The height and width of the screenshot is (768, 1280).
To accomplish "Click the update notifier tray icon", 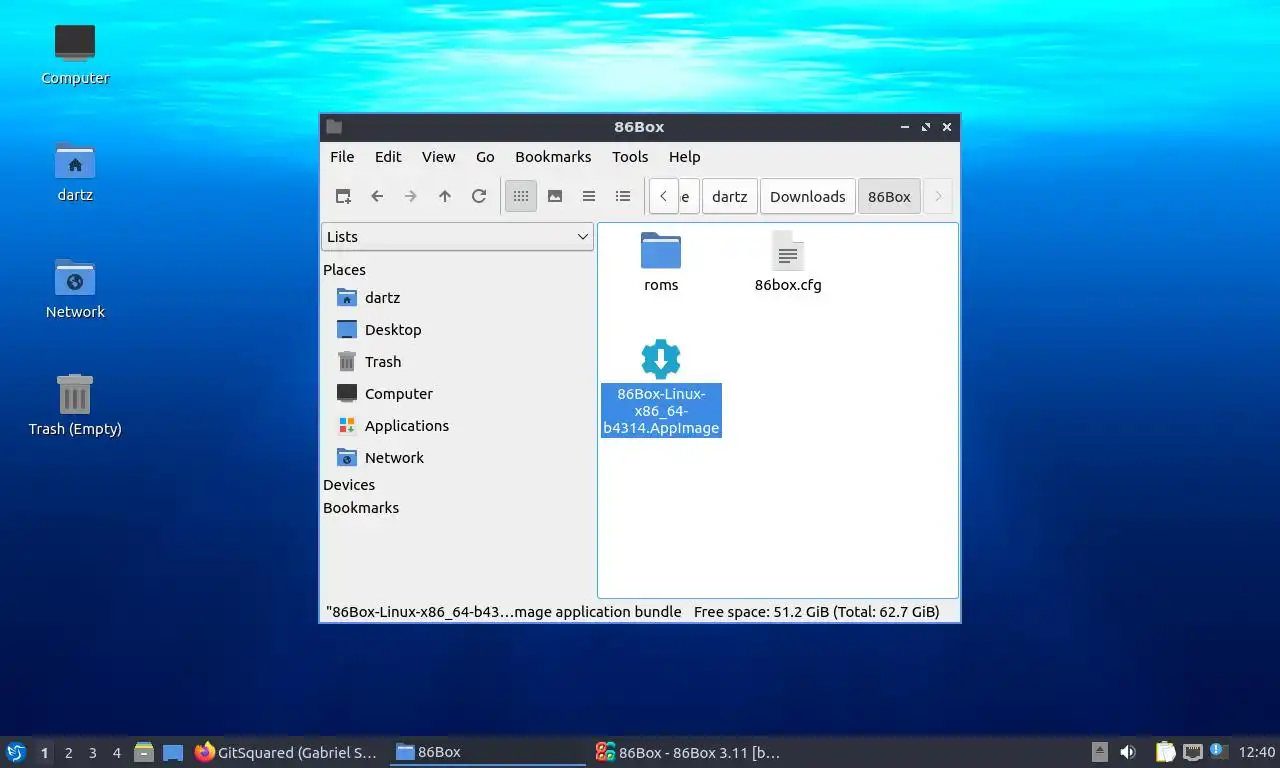I will point(1218,751).
